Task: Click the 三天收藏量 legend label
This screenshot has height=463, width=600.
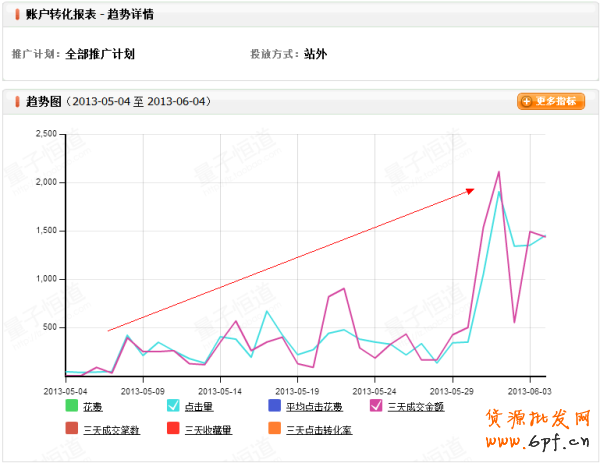Action: (207, 430)
